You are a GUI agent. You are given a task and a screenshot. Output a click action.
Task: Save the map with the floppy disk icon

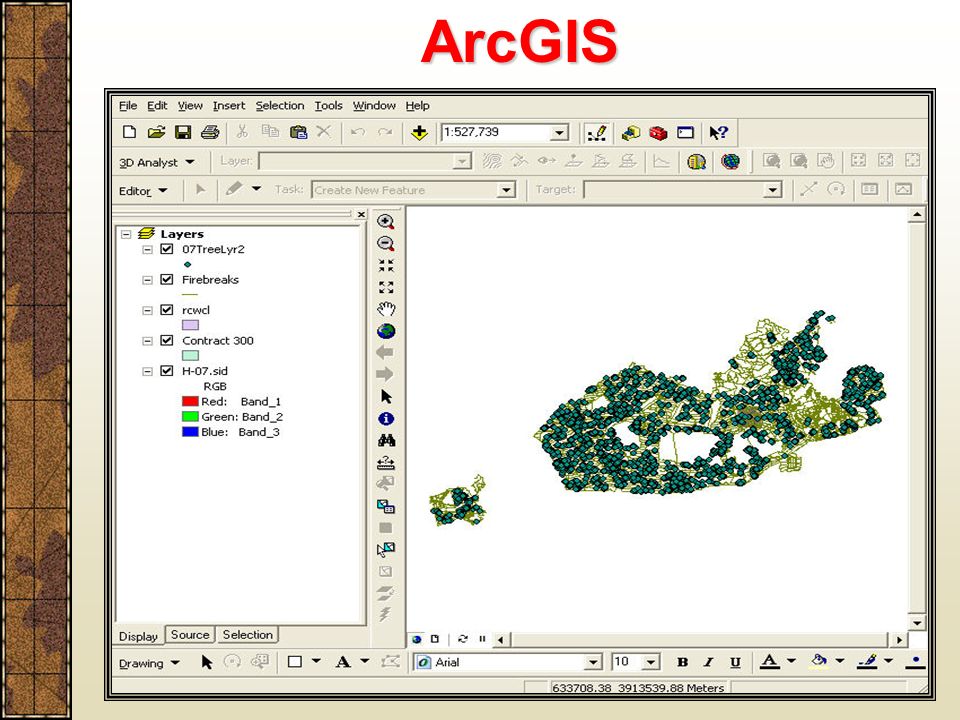click(x=183, y=132)
